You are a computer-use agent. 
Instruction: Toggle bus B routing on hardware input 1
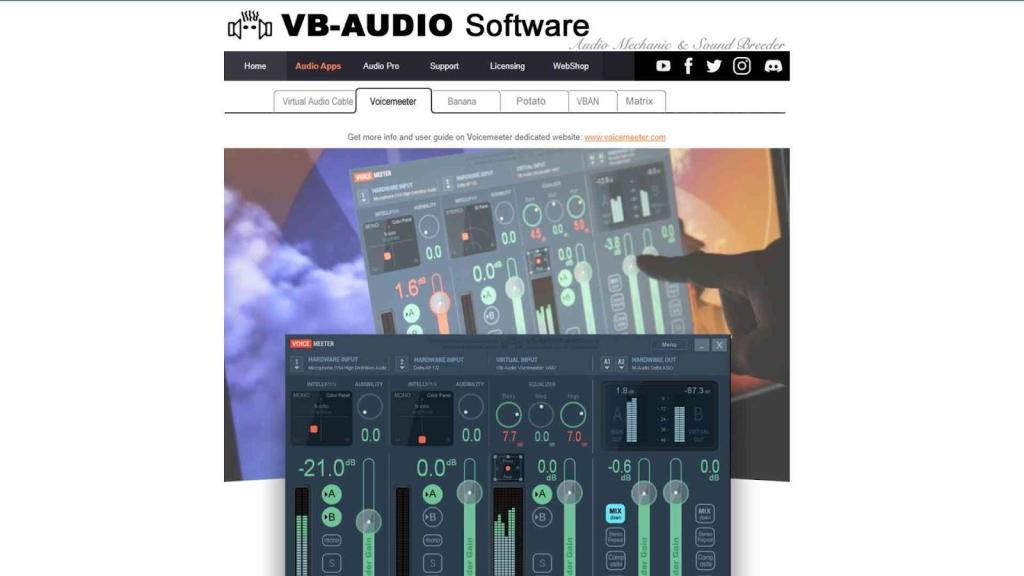[331, 517]
